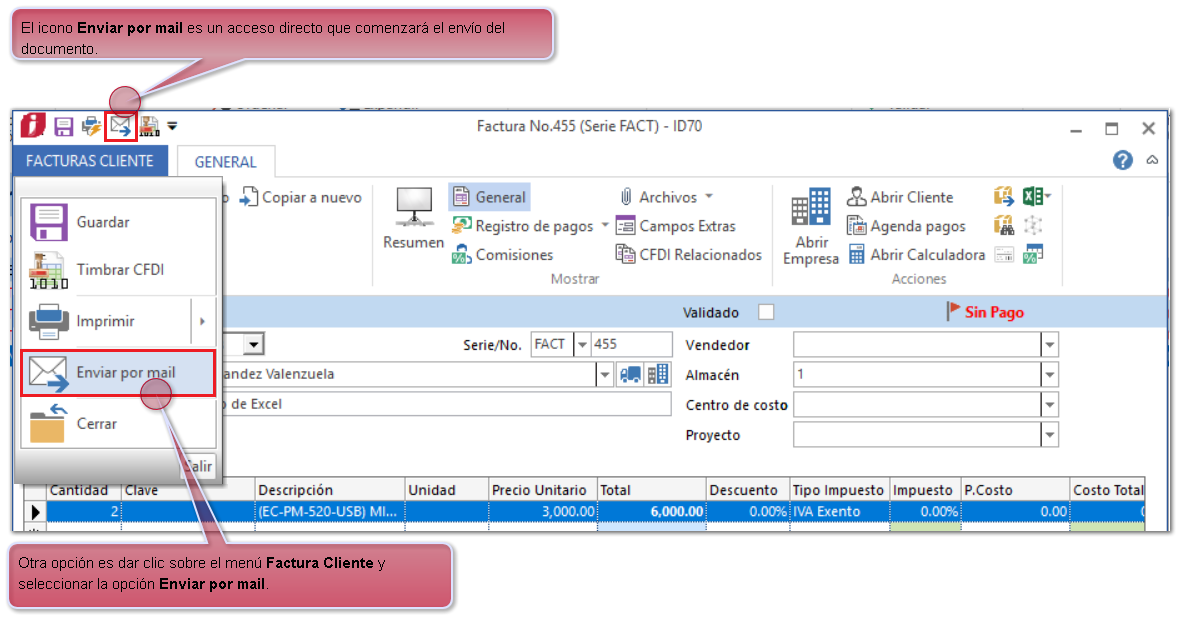Click the partly hidden dropdown arrow left of Serie/No.
This screenshot has width=1179, height=620.
(253, 345)
